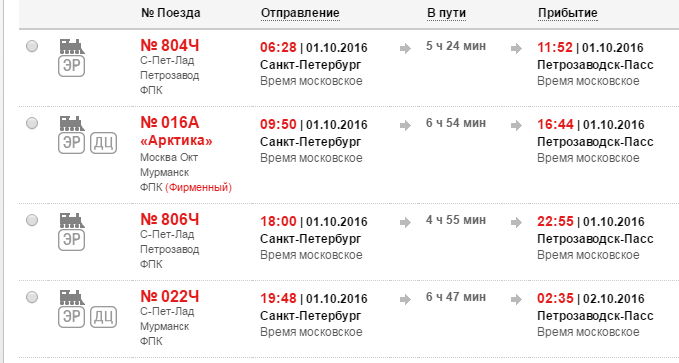Open train number № 804Ч link
679x363 pixels.
coord(170,45)
